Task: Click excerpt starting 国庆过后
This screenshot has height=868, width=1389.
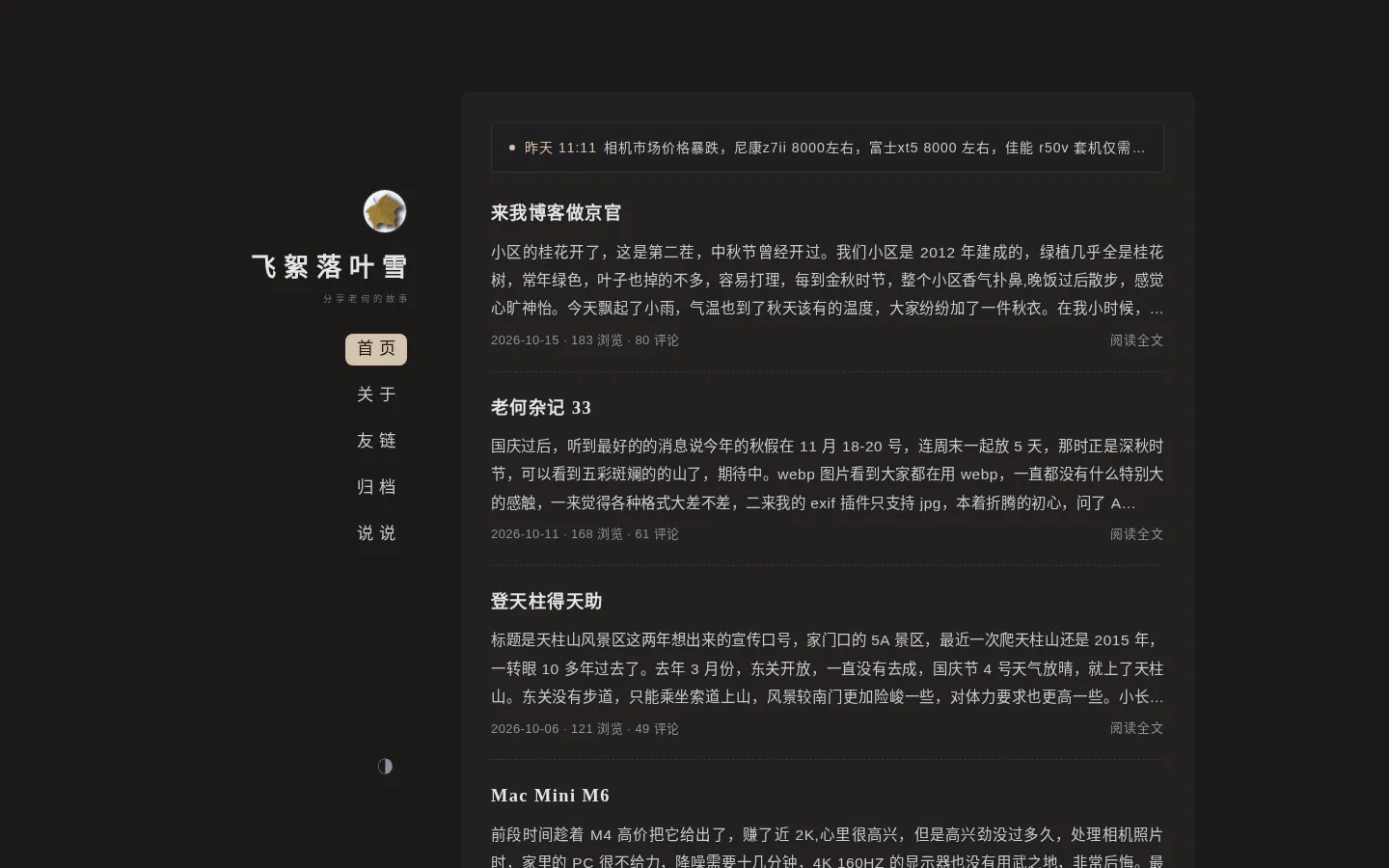Action: pos(828,475)
